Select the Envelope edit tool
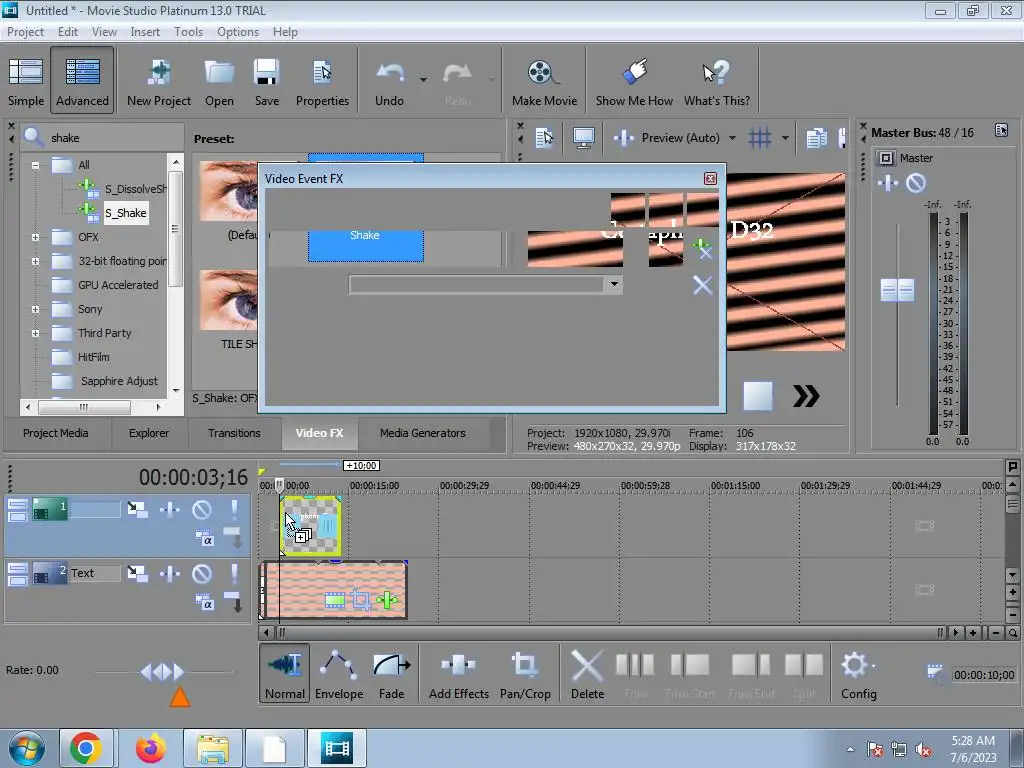This screenshot has height=768, width=1024. coord(339,673)
